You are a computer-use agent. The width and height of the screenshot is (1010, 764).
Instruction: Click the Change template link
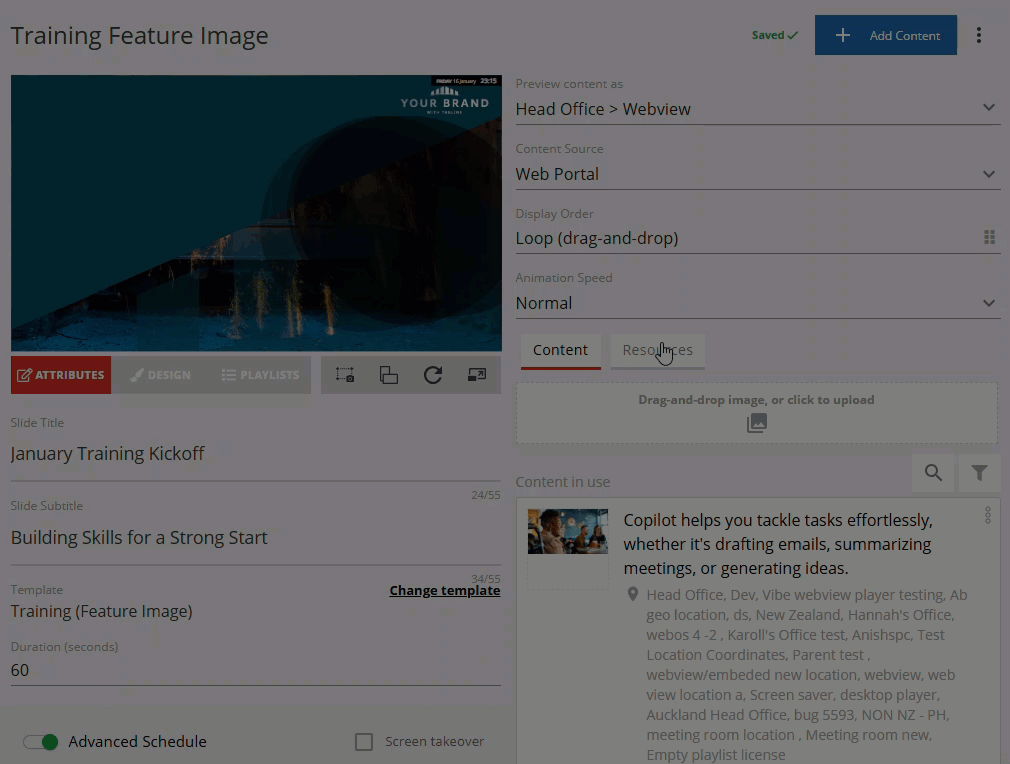coord(444,590)
